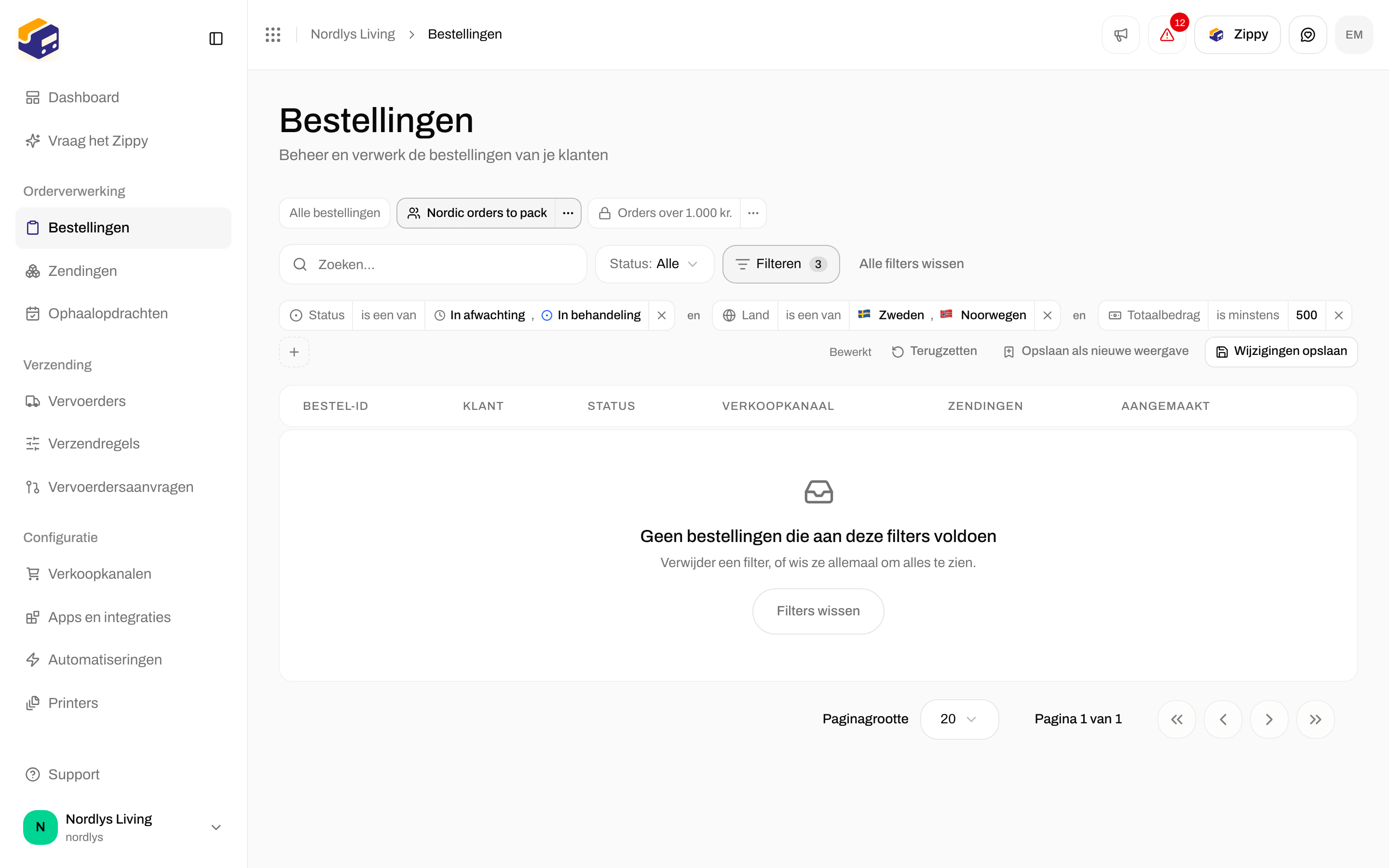Sort by AANGEMAAKT column header
This screenshot has width=1389, height=868.
(x=1165, y=407)
